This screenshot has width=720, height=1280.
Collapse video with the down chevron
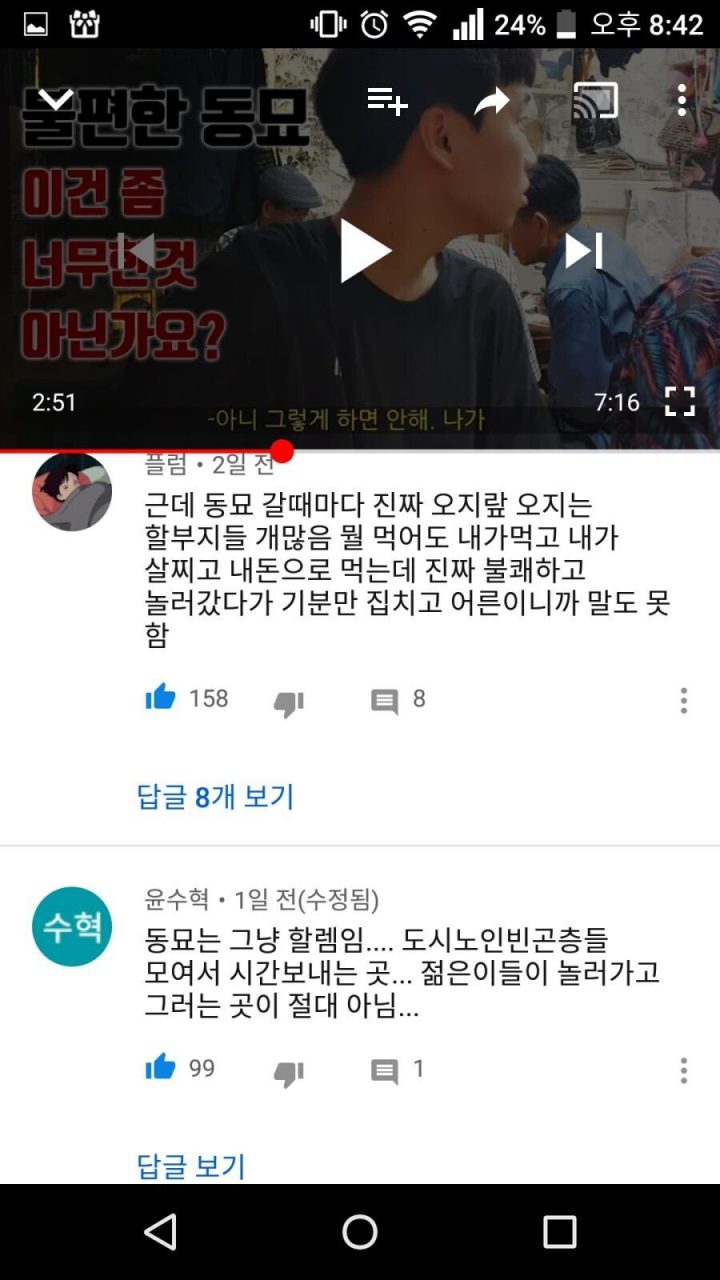tap(56, 100)
